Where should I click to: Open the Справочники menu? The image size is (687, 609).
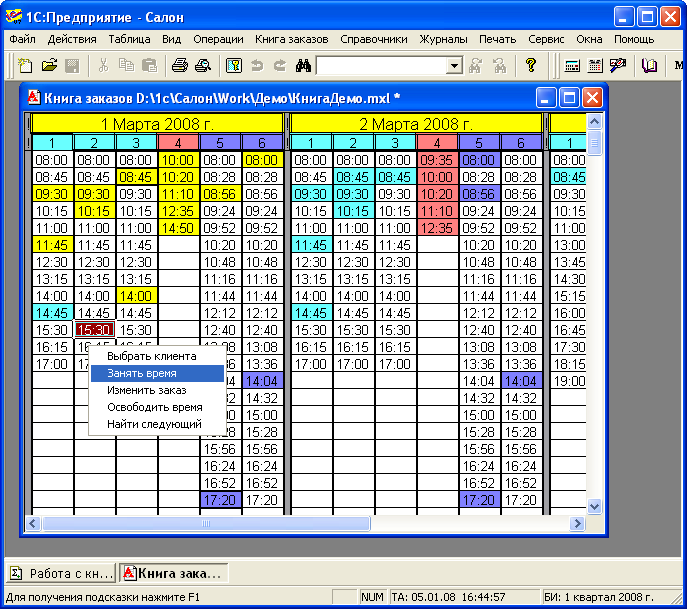pyautogui.click(x=374, y=39)
